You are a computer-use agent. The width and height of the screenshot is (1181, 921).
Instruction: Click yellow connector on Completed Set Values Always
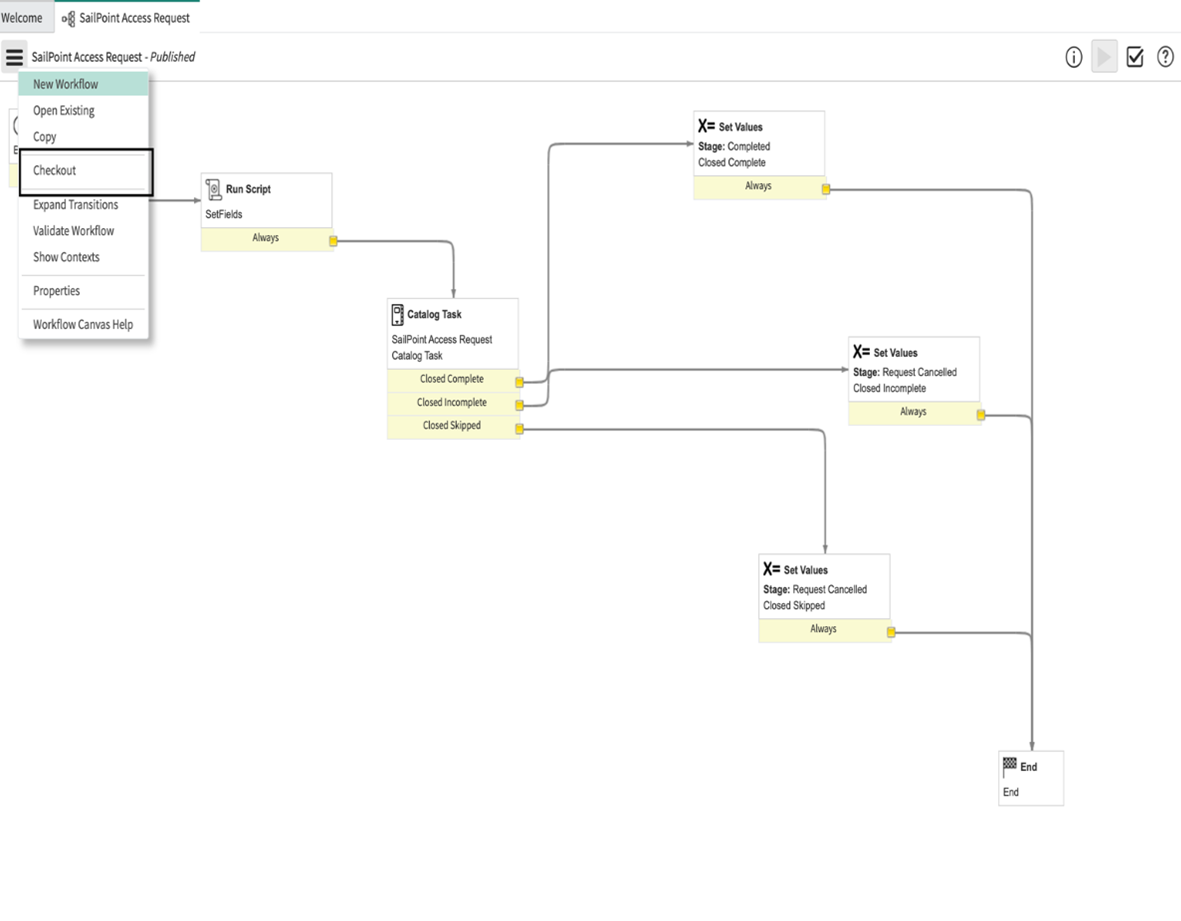tap(825, 189)
